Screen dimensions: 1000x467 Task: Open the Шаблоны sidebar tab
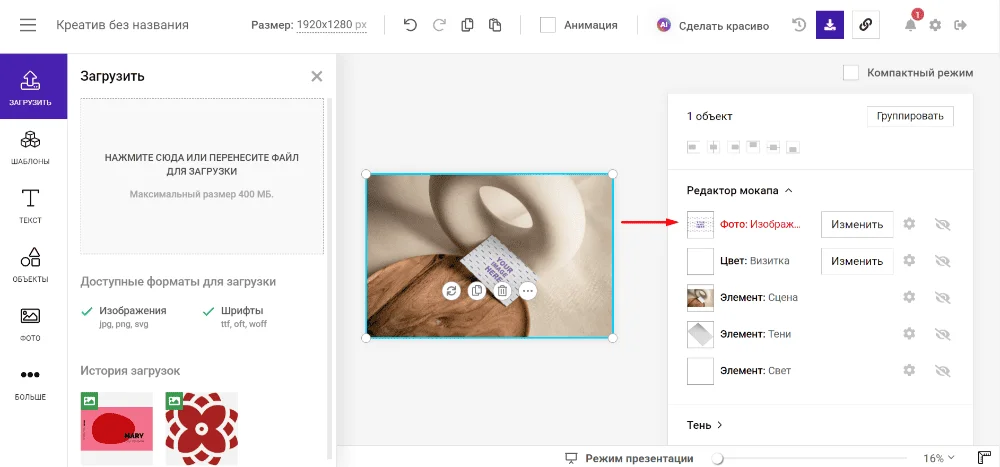click(31, 146)
